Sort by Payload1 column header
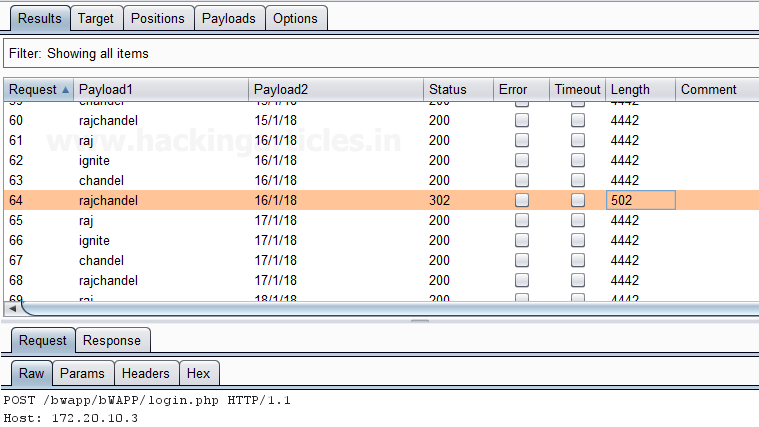This screenshot has height=427, width=759. pyautogui.click(x=161, y=90)
